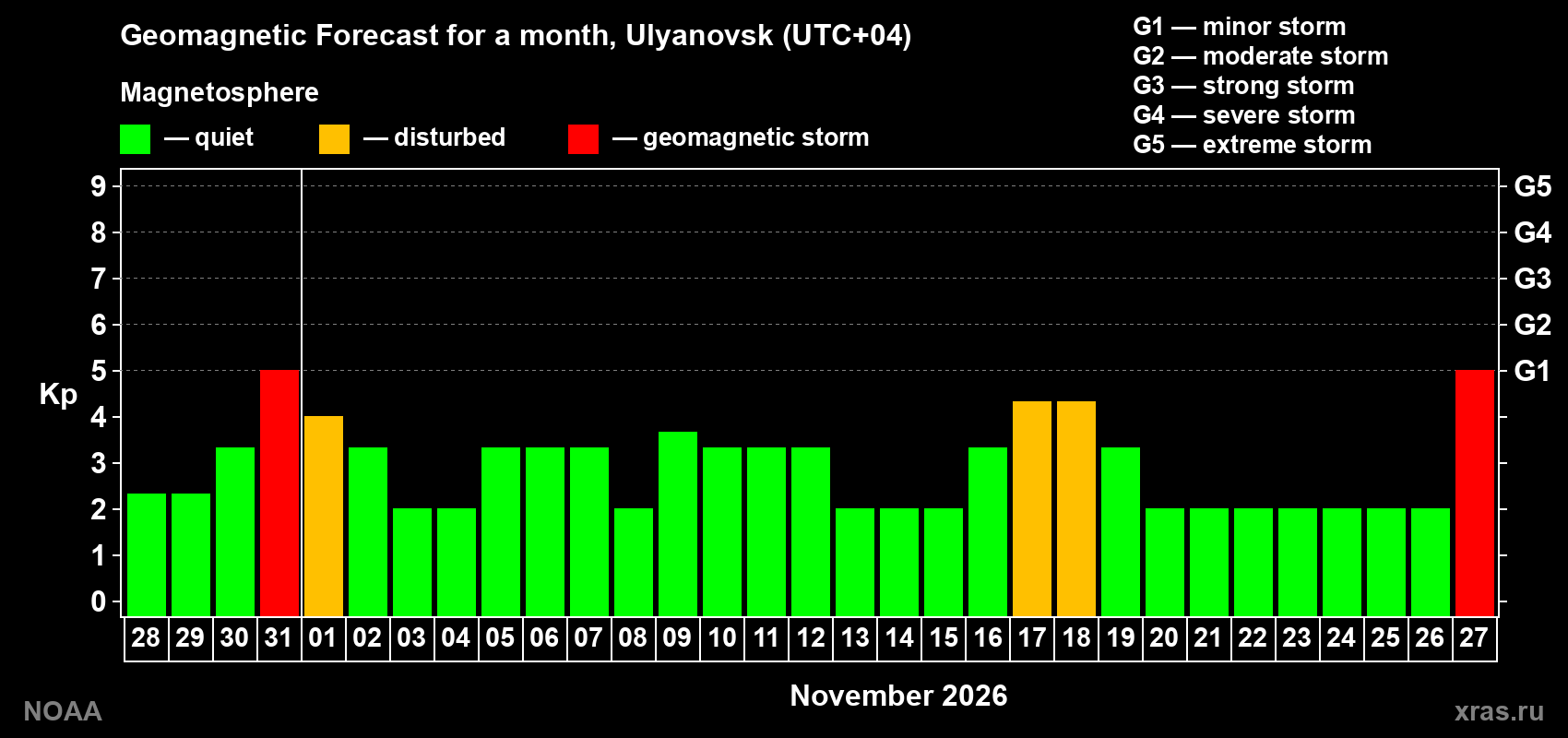This screenshot has height=738, width=1568.
Task: Click the disturbed legend text
Action: [450, 137]
